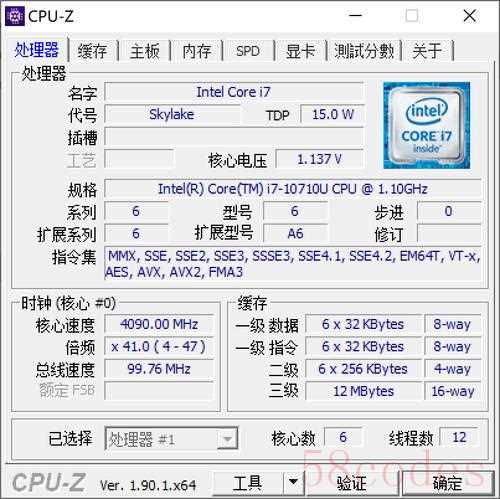Switch to the 主板 tab
Viewport: 500px width, 499px height.
coord(144,51)
